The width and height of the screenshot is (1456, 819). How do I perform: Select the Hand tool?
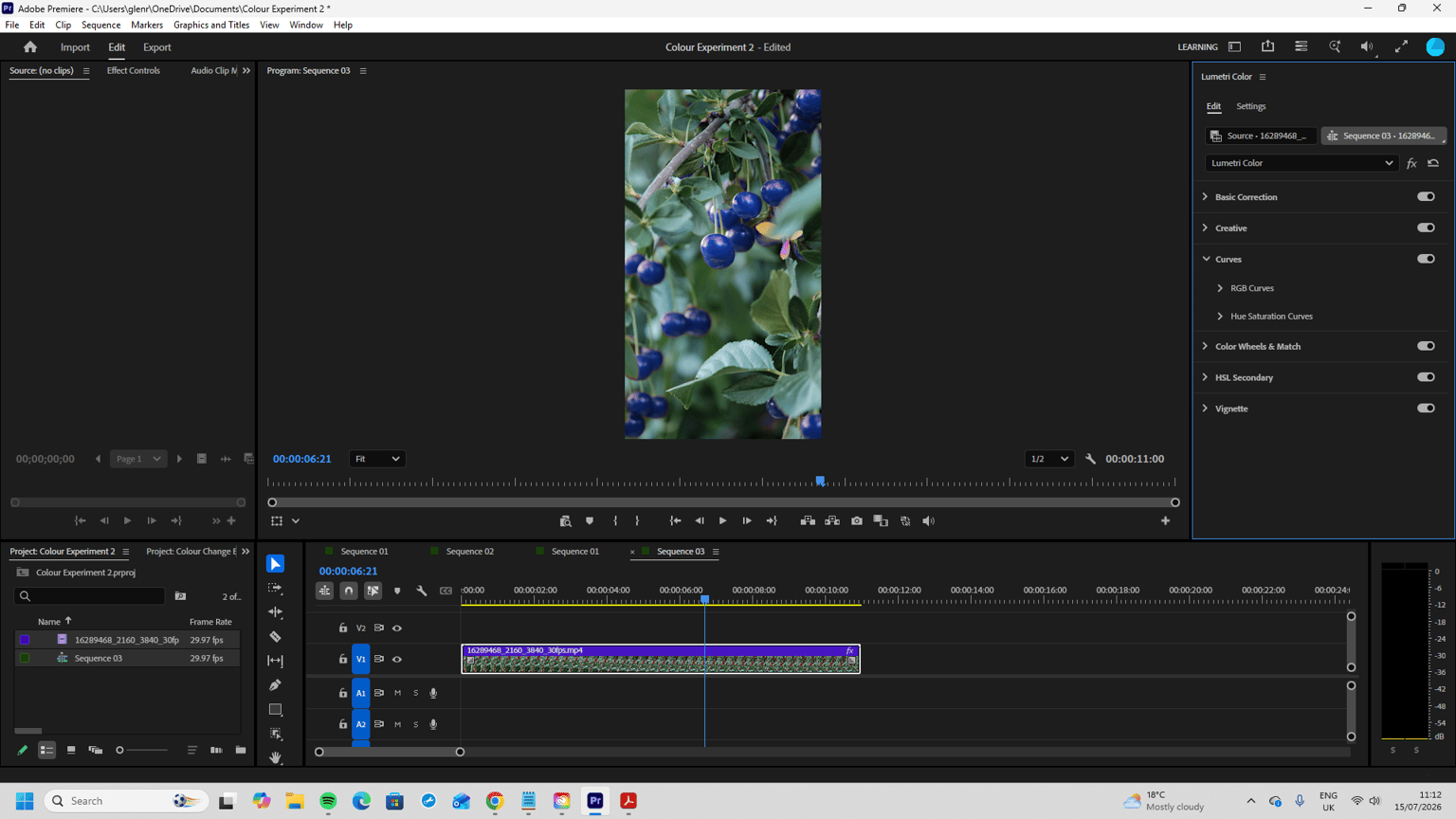(x=275, y=757)
